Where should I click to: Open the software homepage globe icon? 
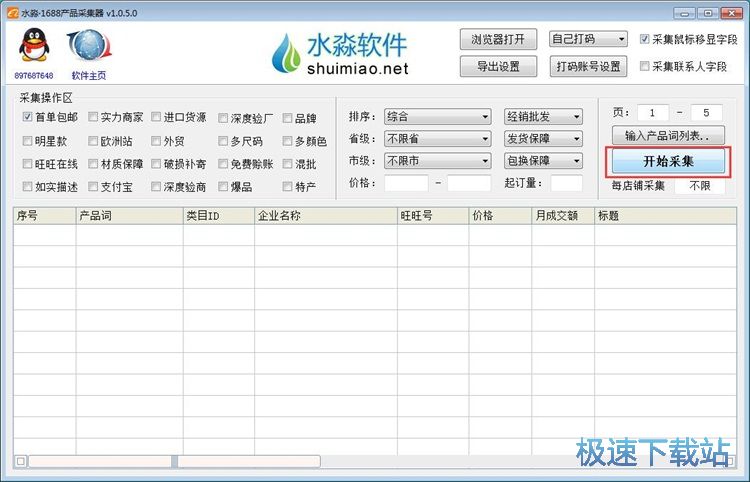[89, 46]
